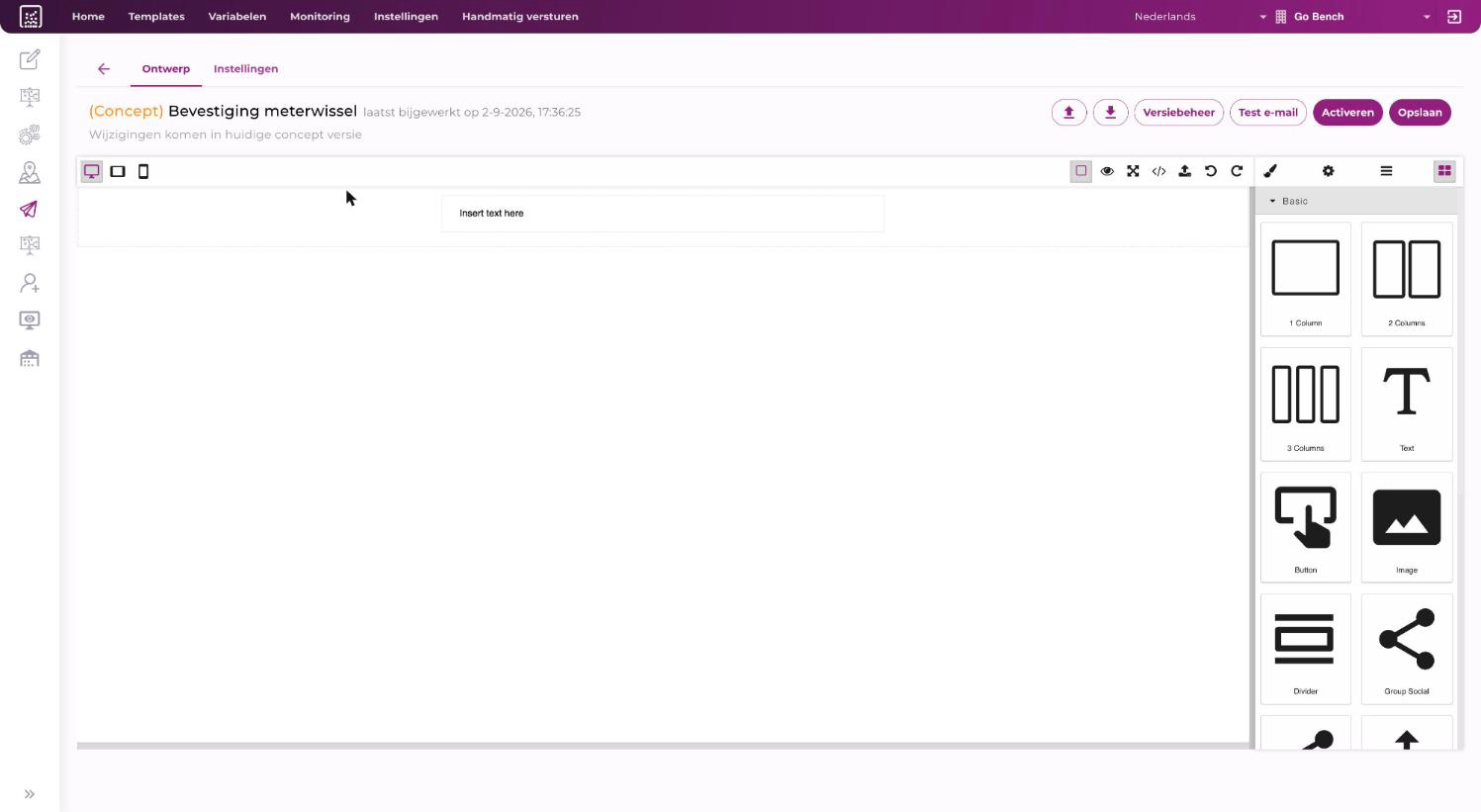
Task: Redo editor change
Action: click(1237, 171)
